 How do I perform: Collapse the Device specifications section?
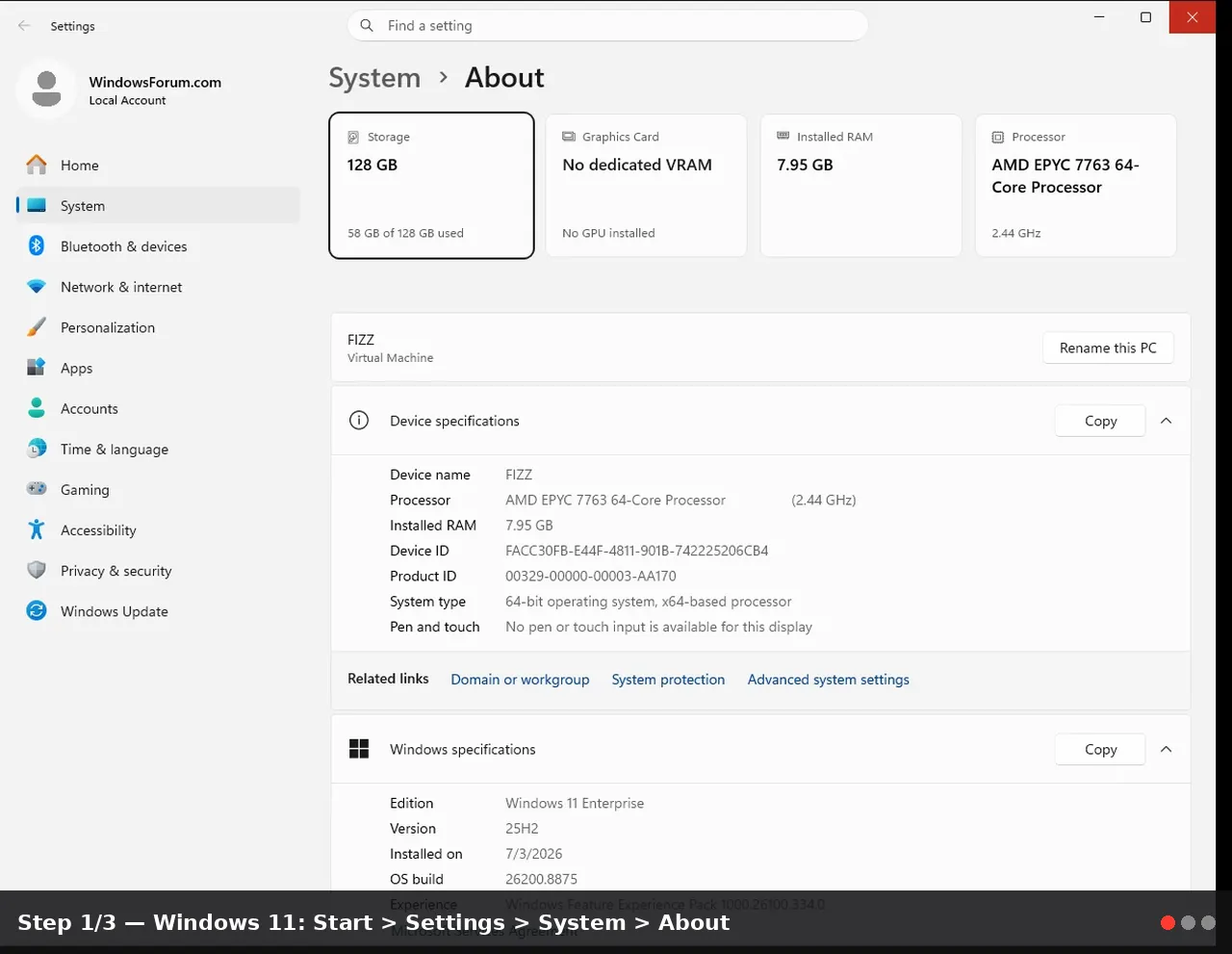point(1166,421)
